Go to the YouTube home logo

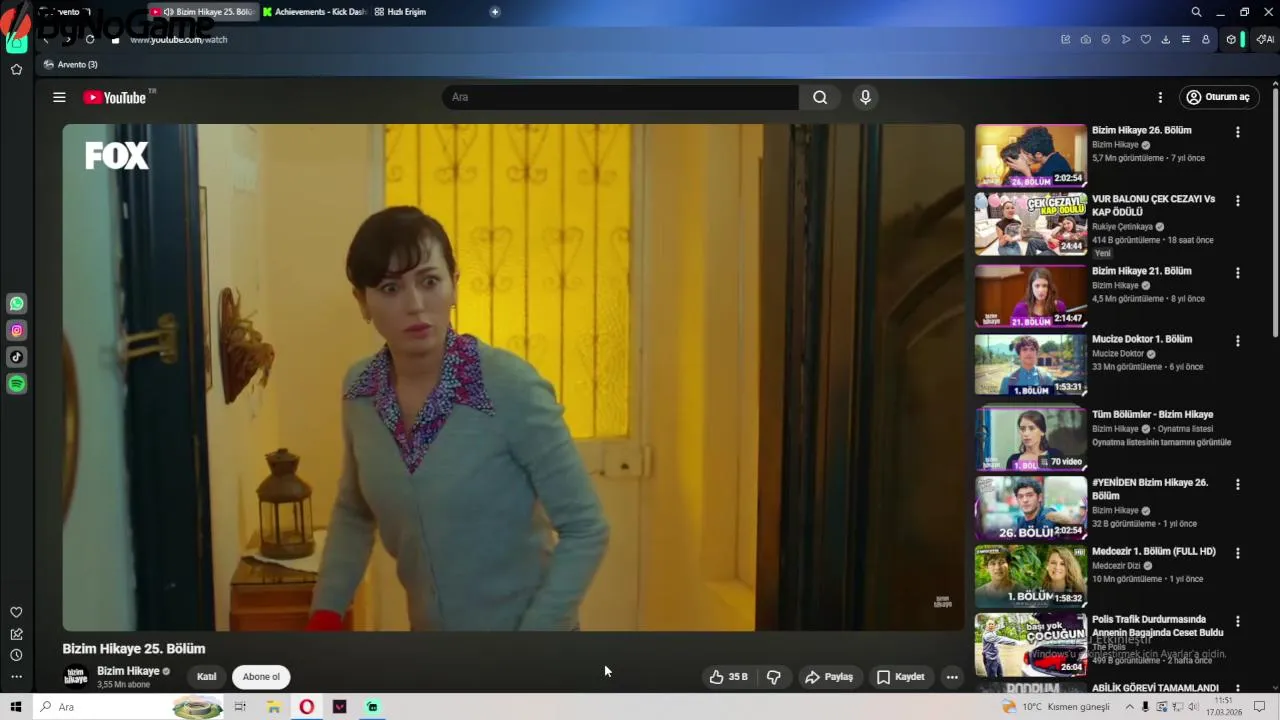(x=115, y=97)
